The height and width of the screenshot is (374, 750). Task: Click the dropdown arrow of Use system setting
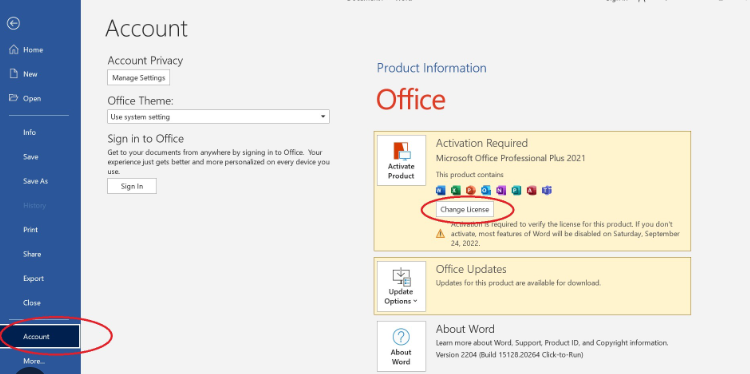click(x=323, y=117)
